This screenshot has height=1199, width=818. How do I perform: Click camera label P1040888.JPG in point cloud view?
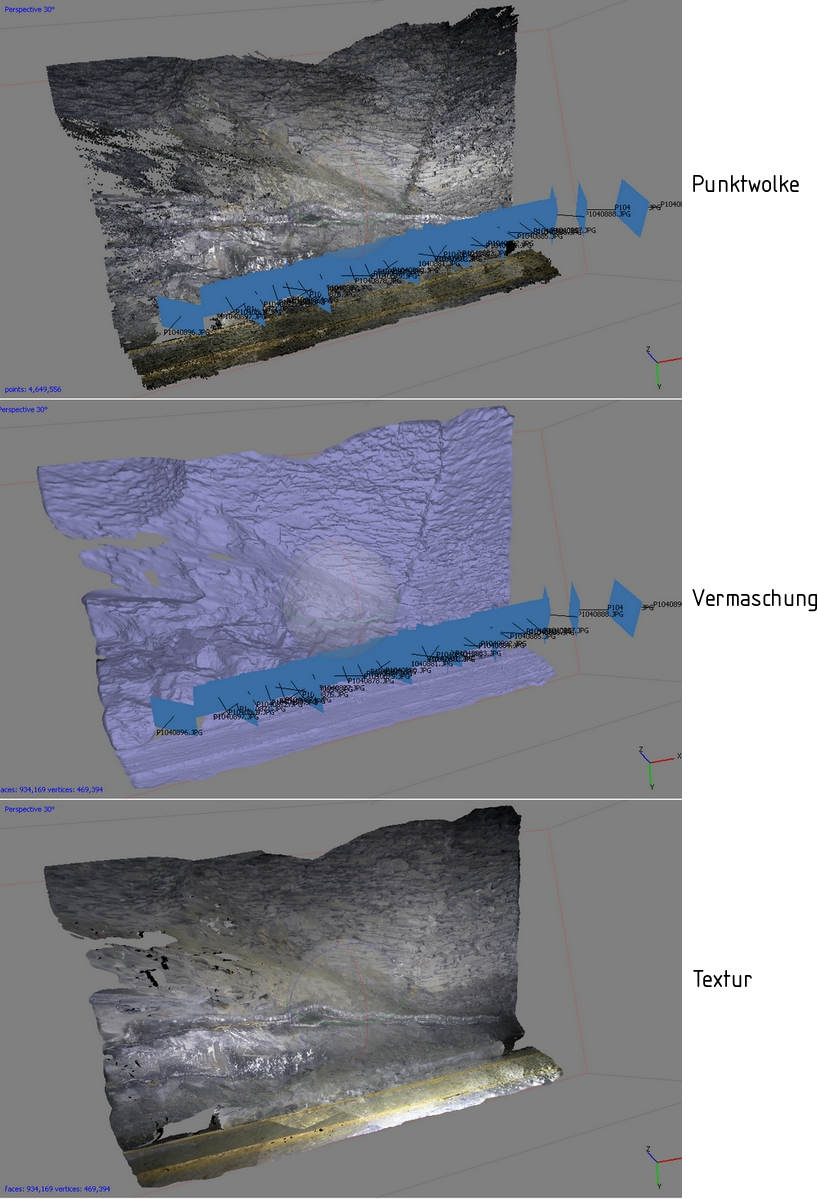tap(608, 214)
